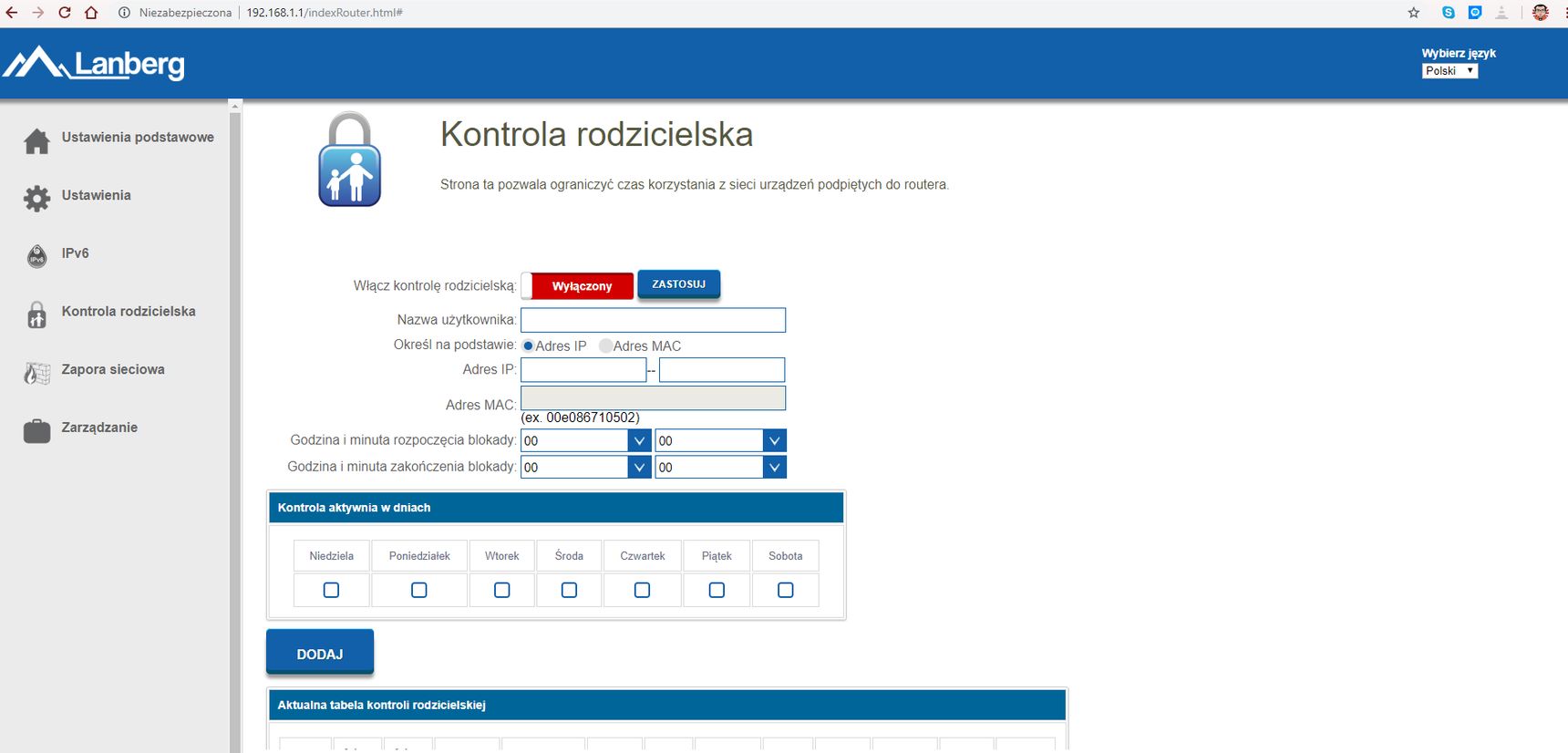
Task: Click the Kontrola rodzicielska page title
Action: click(x=596, y=134)
